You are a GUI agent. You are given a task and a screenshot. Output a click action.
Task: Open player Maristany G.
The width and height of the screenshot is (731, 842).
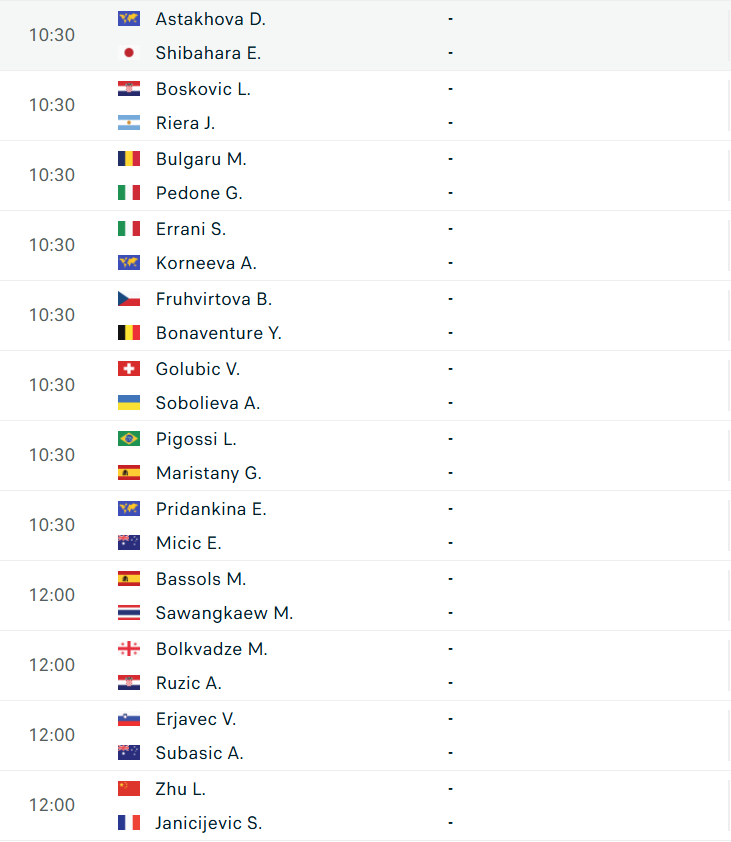click(x=208, y=473)
